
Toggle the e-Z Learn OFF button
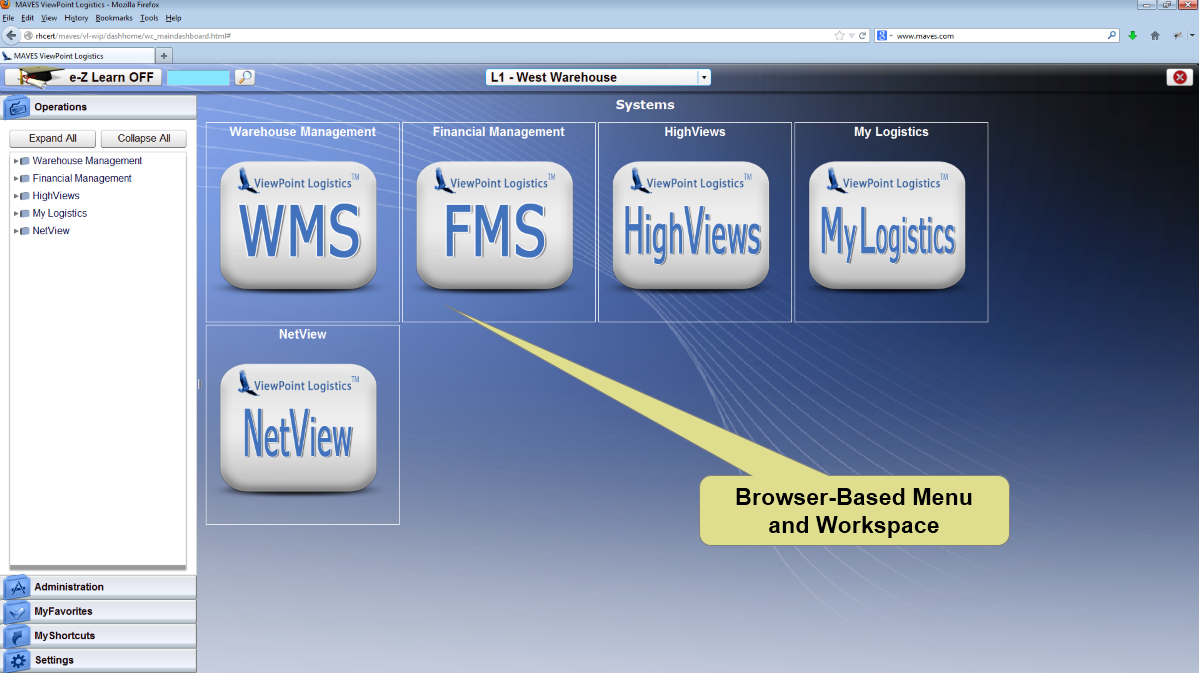pos(83,77)
